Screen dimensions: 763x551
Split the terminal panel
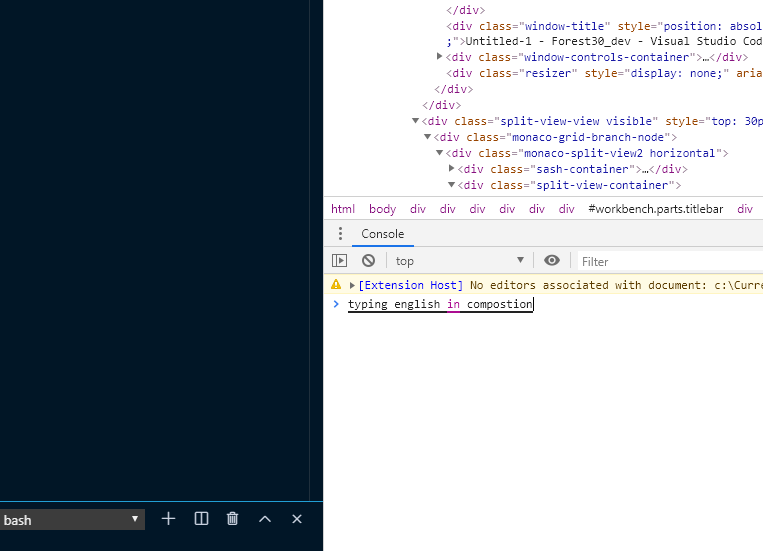(201, 519)
